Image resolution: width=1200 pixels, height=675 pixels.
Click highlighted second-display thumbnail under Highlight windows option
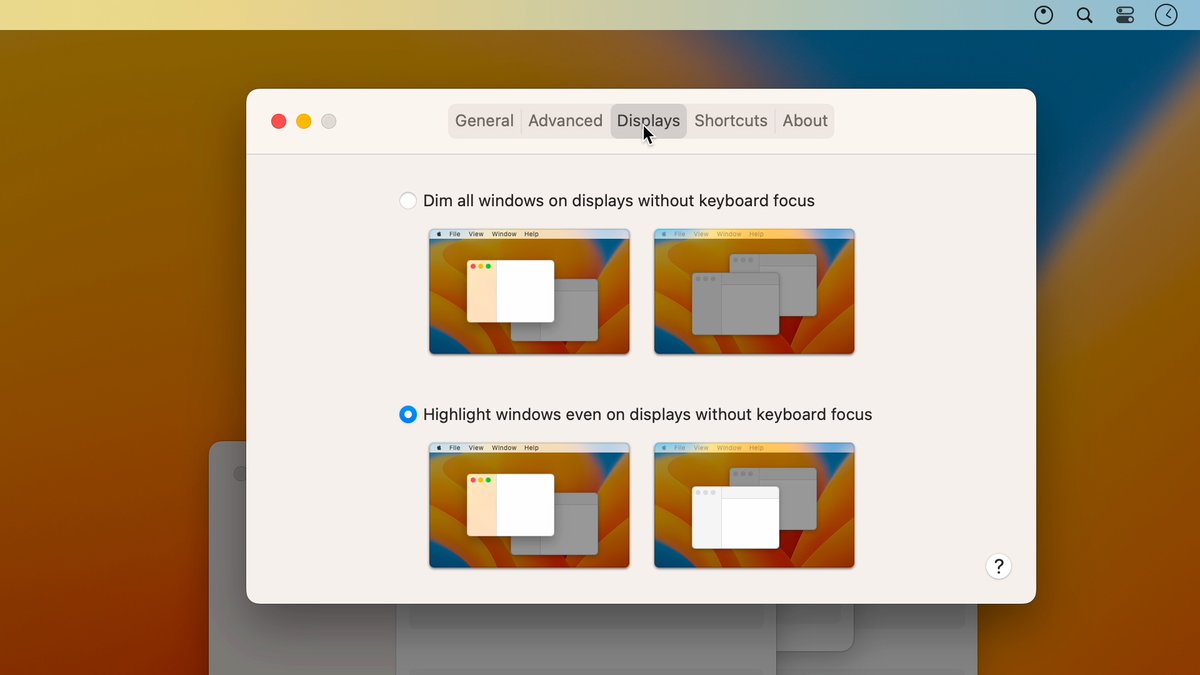point(754,505)
